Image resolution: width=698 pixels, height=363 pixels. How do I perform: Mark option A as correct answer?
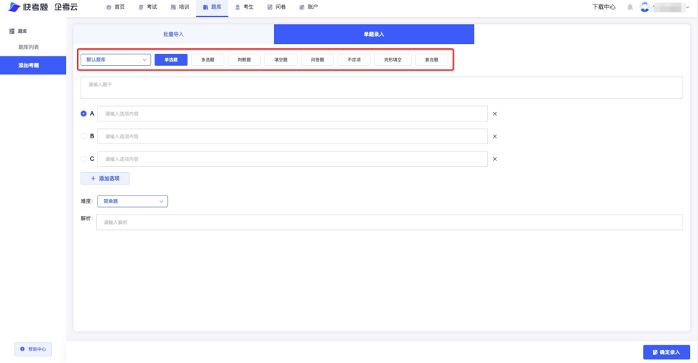(83, 114)
